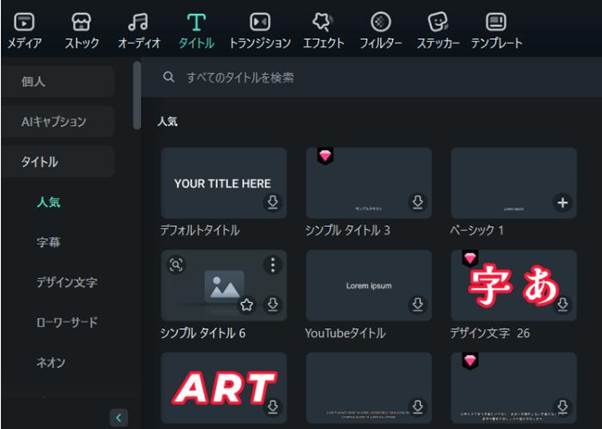602x429 pixels.
Task: Collapse the left sidebar with arrow button
Action: tap(118, 417)
